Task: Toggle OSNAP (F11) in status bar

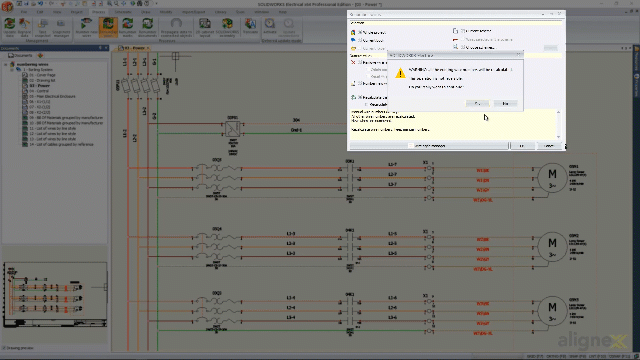Action: pyautogui.click(x=619, y=357)
